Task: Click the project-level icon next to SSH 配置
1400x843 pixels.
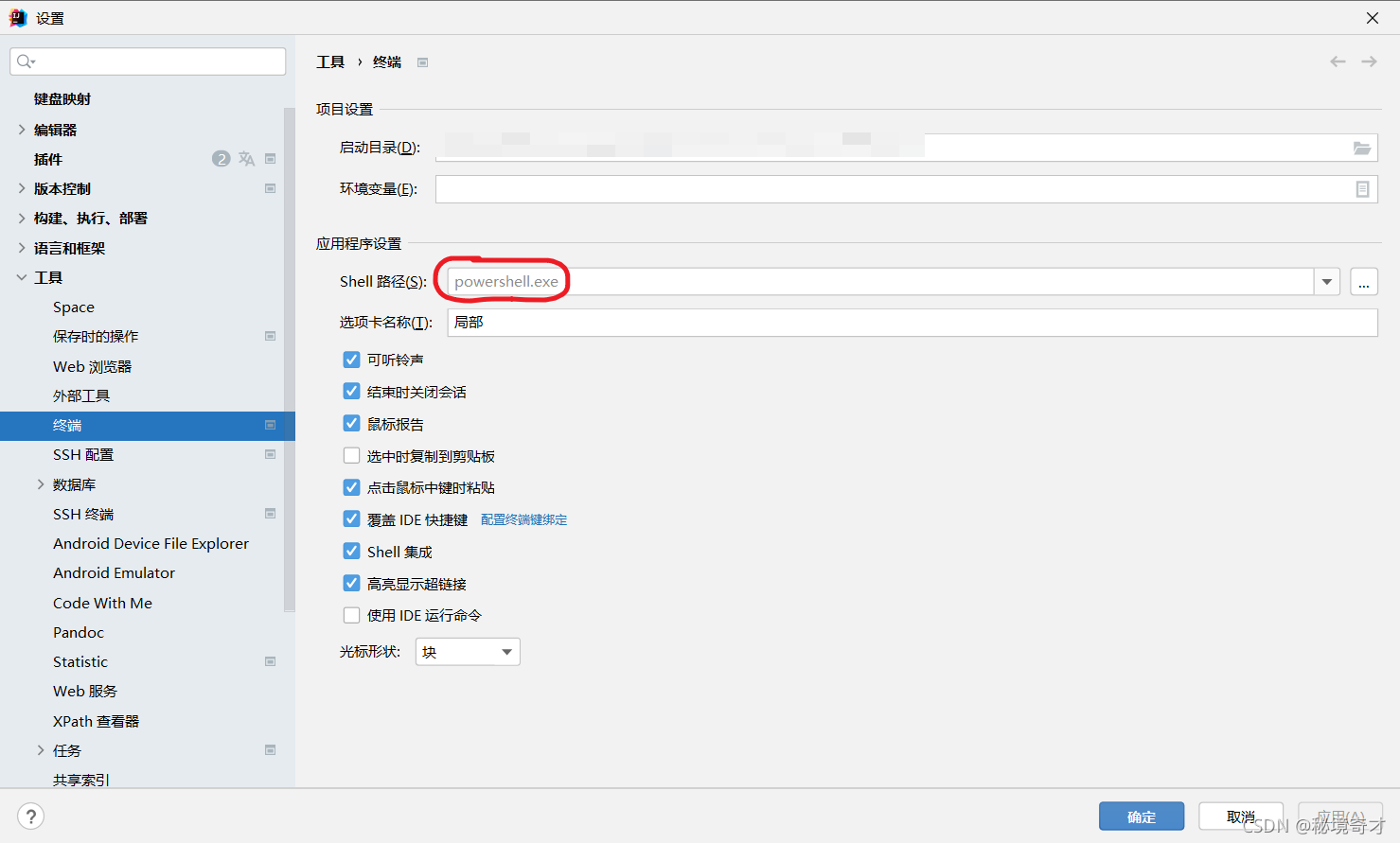Action: coord(271,454)
